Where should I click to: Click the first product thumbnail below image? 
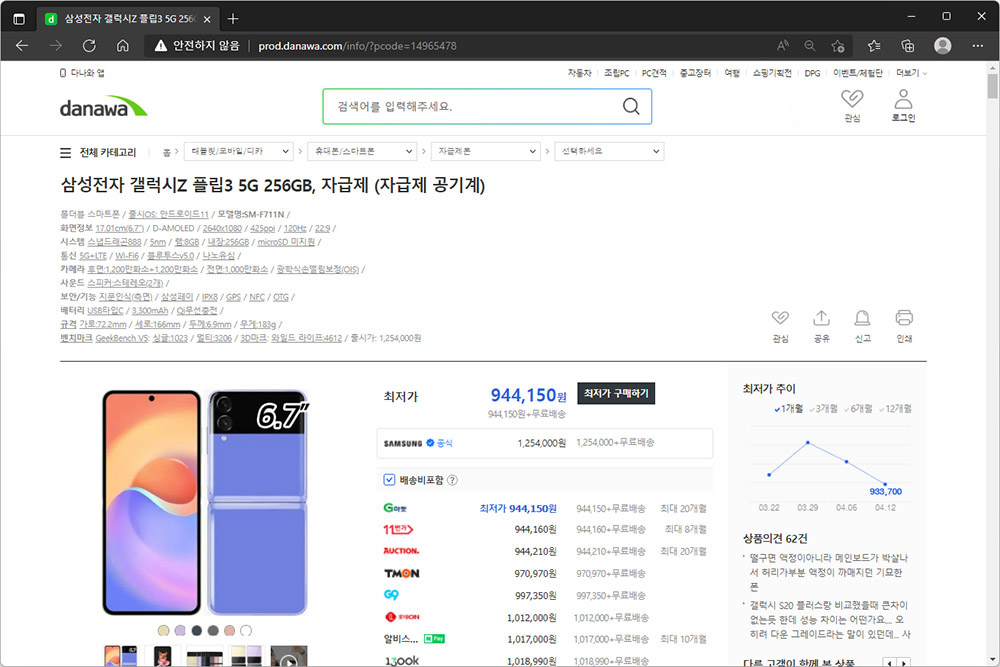(121, 656)
